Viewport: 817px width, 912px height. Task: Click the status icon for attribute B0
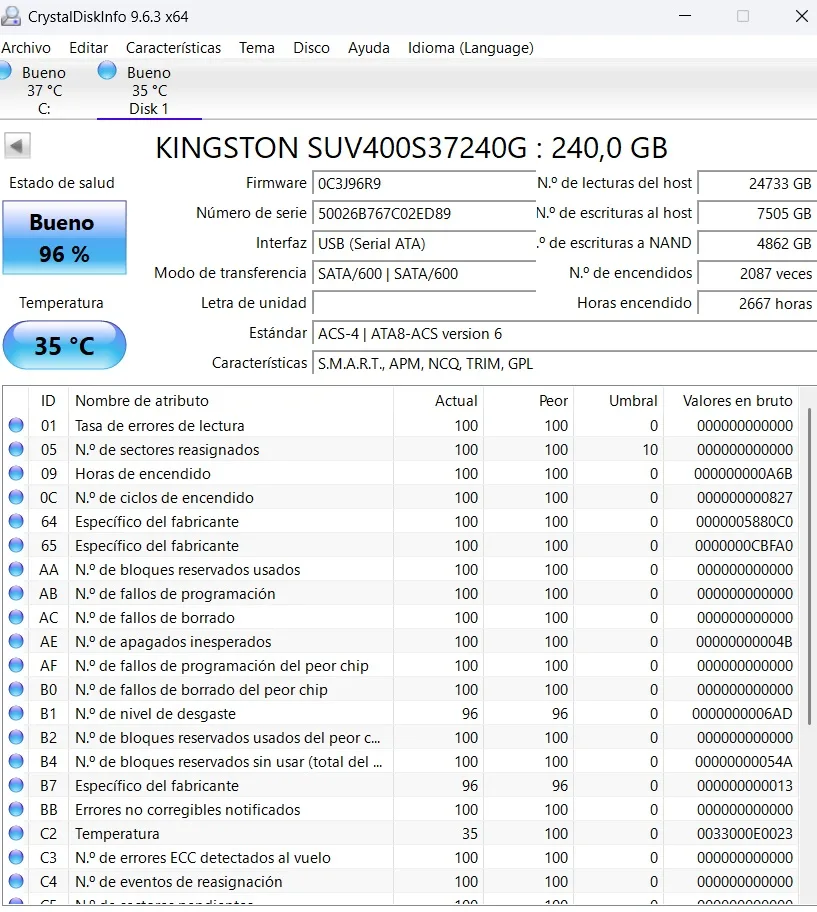[x=16, y=689]
